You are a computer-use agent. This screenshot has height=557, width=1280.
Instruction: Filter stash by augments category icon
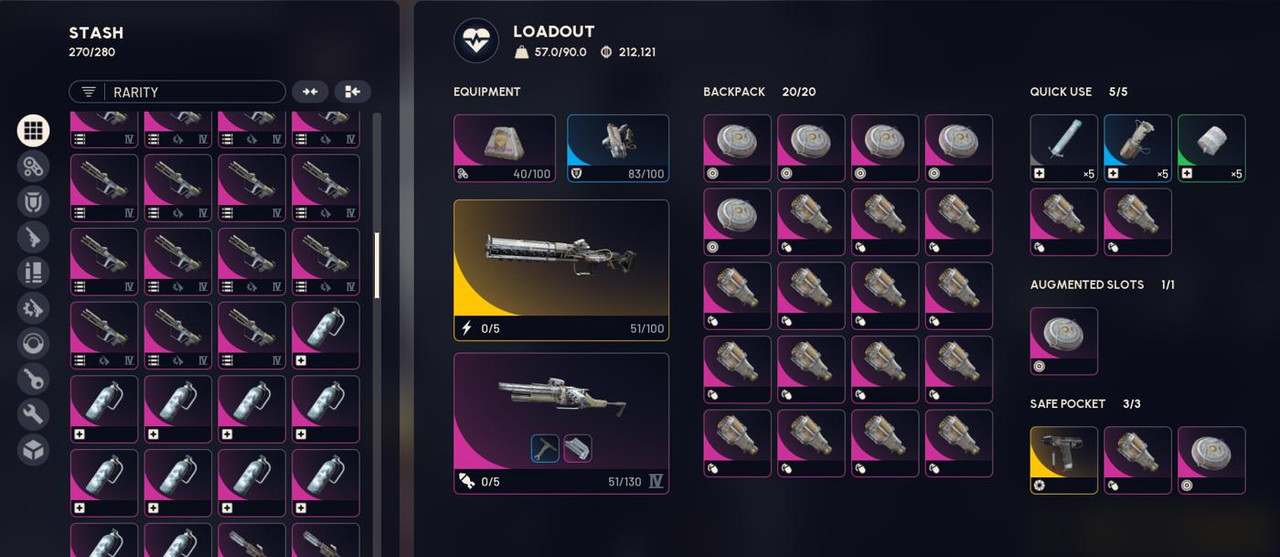click(x=33, y=166)
